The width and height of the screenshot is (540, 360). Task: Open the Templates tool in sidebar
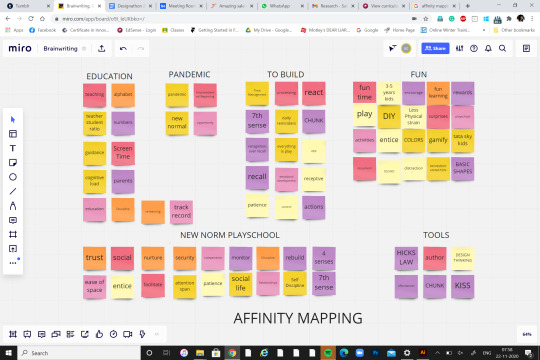pos(13,134)
